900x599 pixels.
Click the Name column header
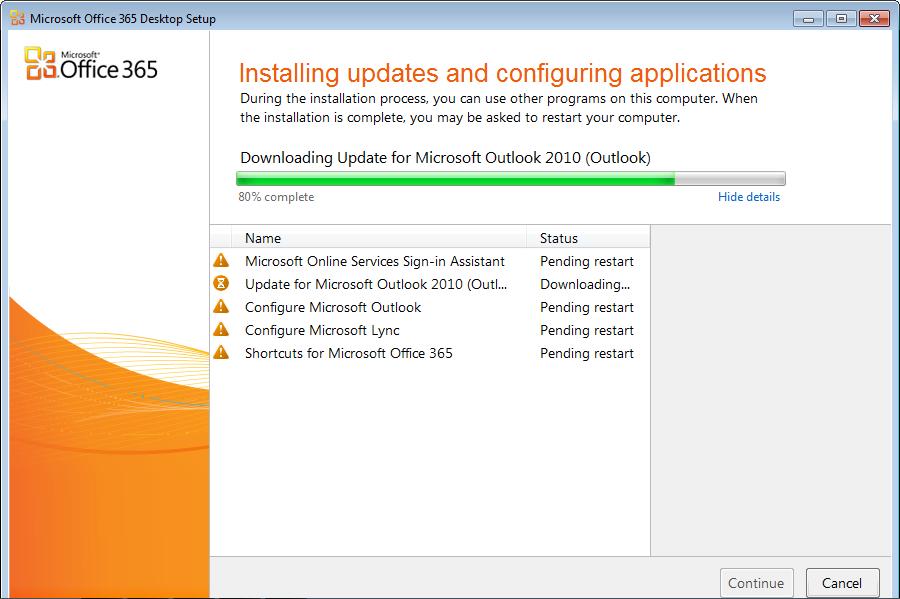click(379, 238)
